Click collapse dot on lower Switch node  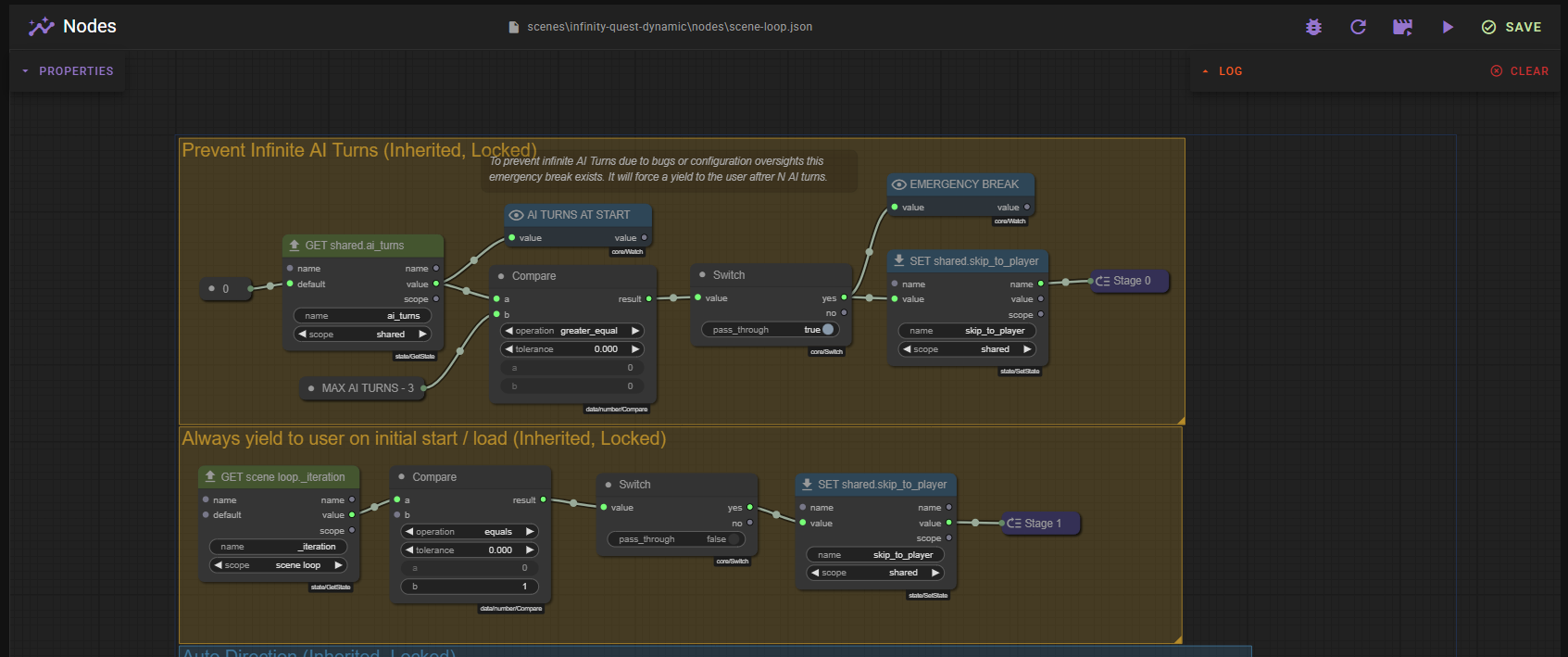[x=608, y=485]
